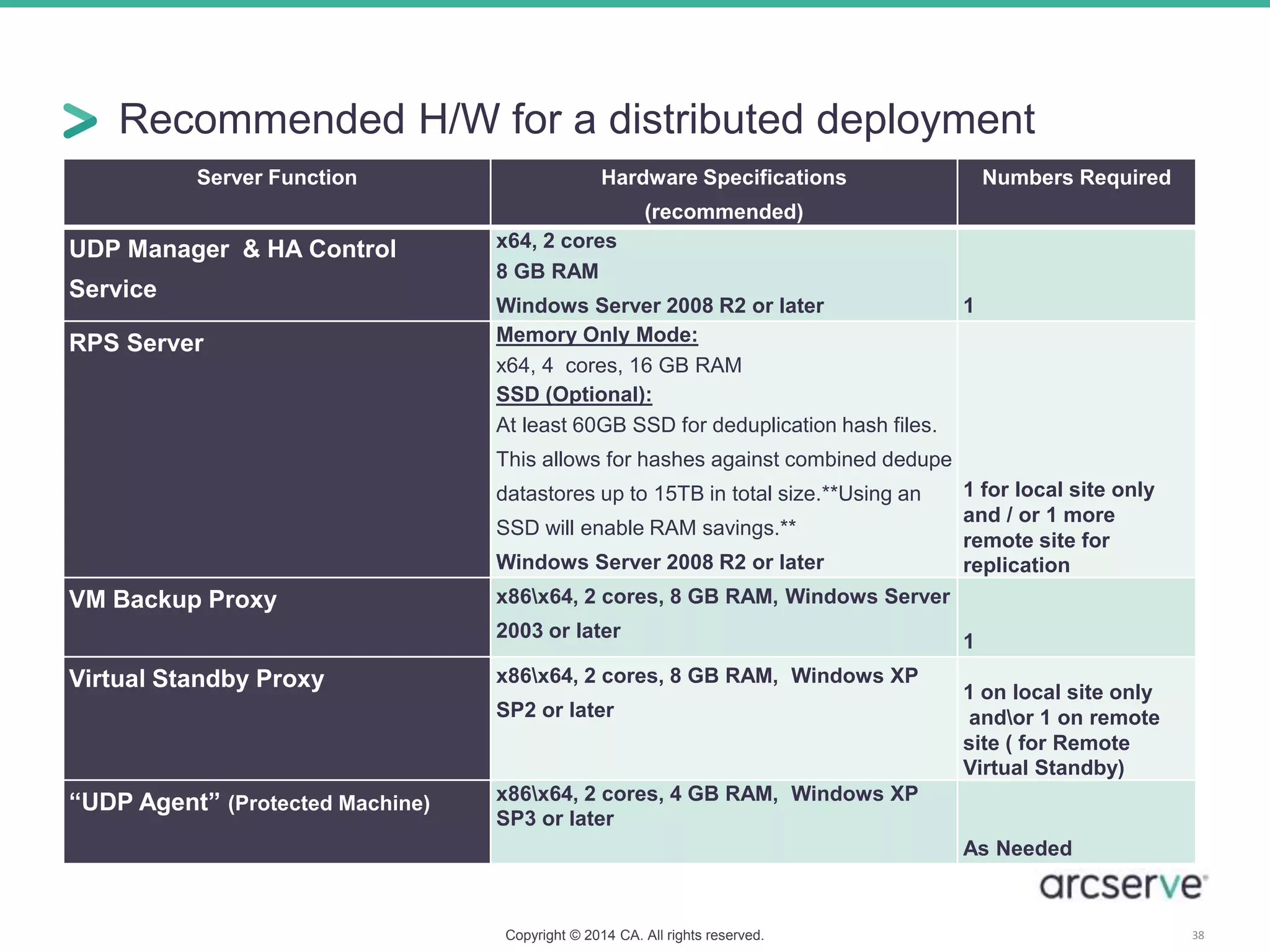Click 'x64, 4 cores, 16 GB RAM' text
The image size is (1270, 952).
coord(619,366)
